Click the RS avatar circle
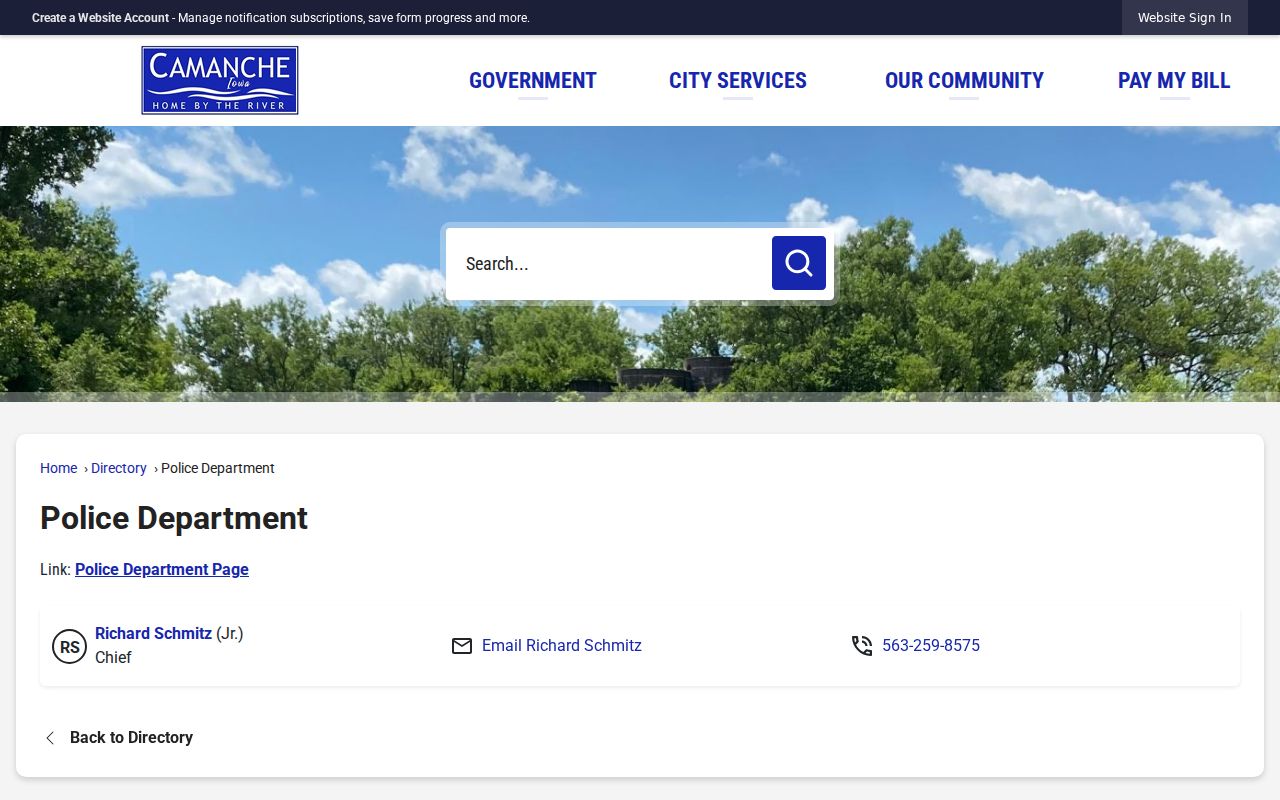The height and width of the screenshot is (800, 1280). click(x=69, y=647)
